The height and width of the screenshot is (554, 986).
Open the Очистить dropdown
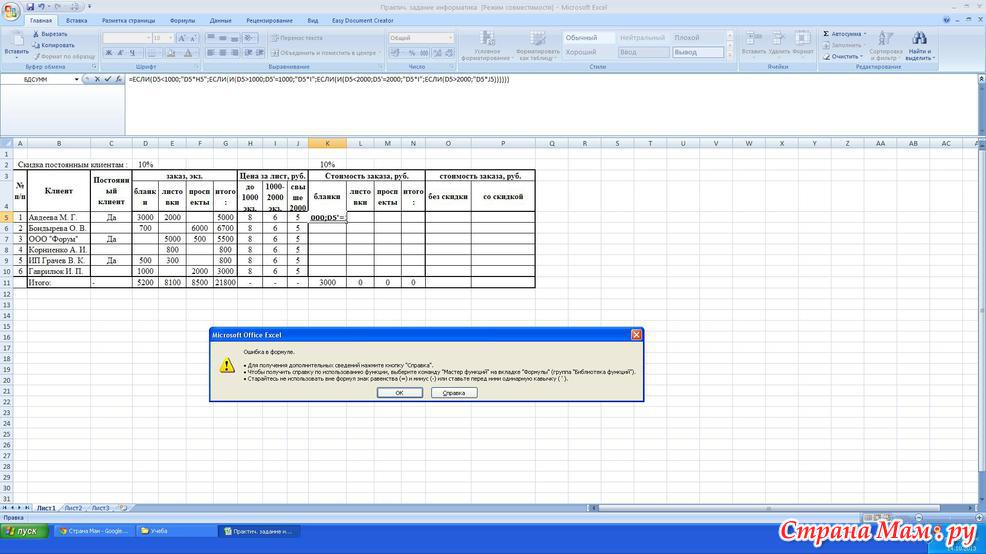coord(844,57)
